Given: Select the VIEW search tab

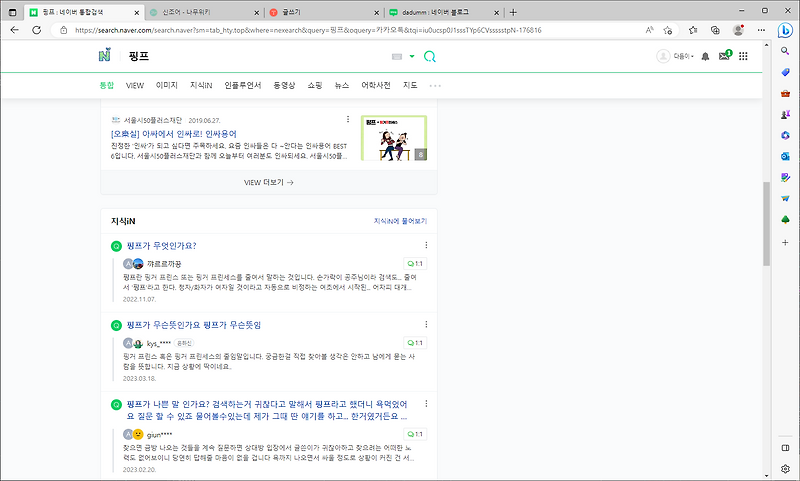Looking at the screenshot, I should pyautogui.click(x=135, y=85).
